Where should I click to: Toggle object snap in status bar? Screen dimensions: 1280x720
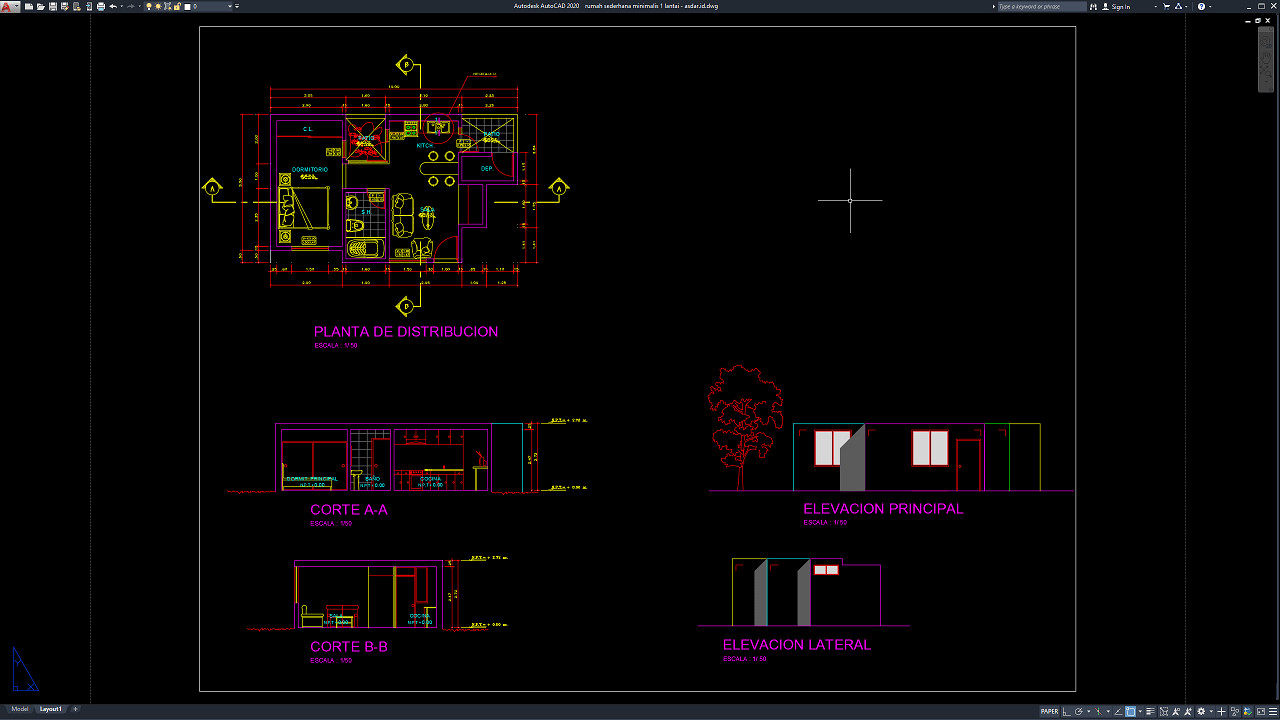coord(1130,712)
